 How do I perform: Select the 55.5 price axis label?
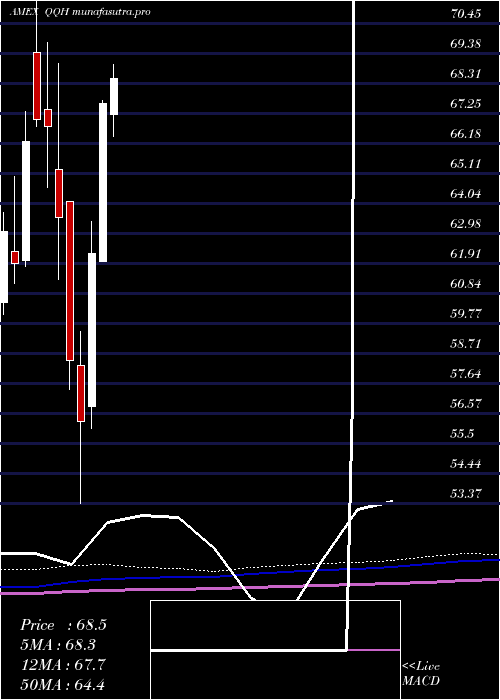[x=462, y=433]
